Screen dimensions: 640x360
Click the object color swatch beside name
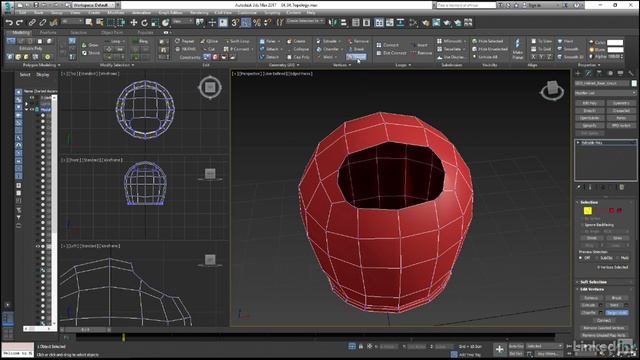tap(634, 83)
